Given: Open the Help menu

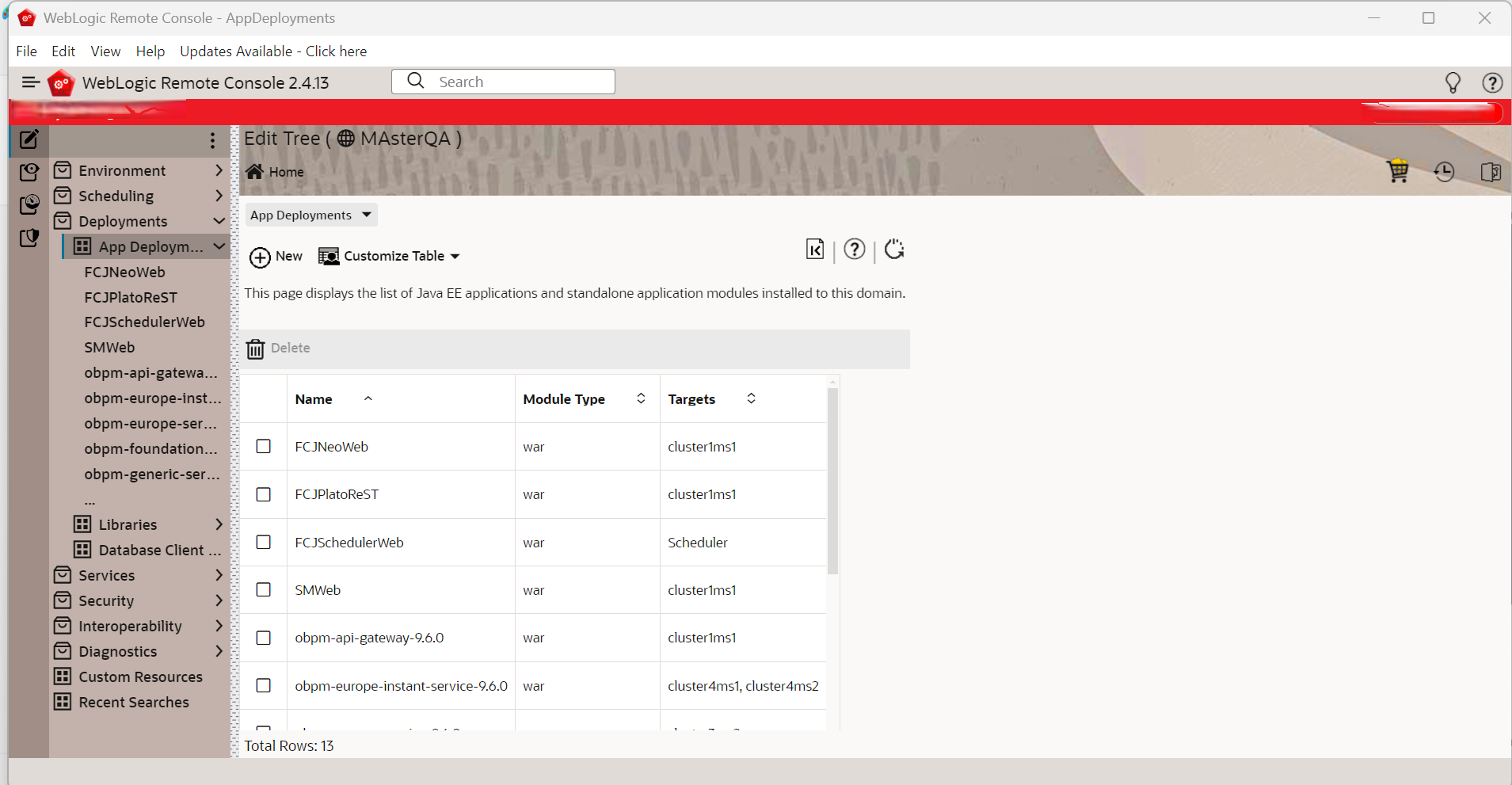Looking at the screenshot, I should [150, 51].
